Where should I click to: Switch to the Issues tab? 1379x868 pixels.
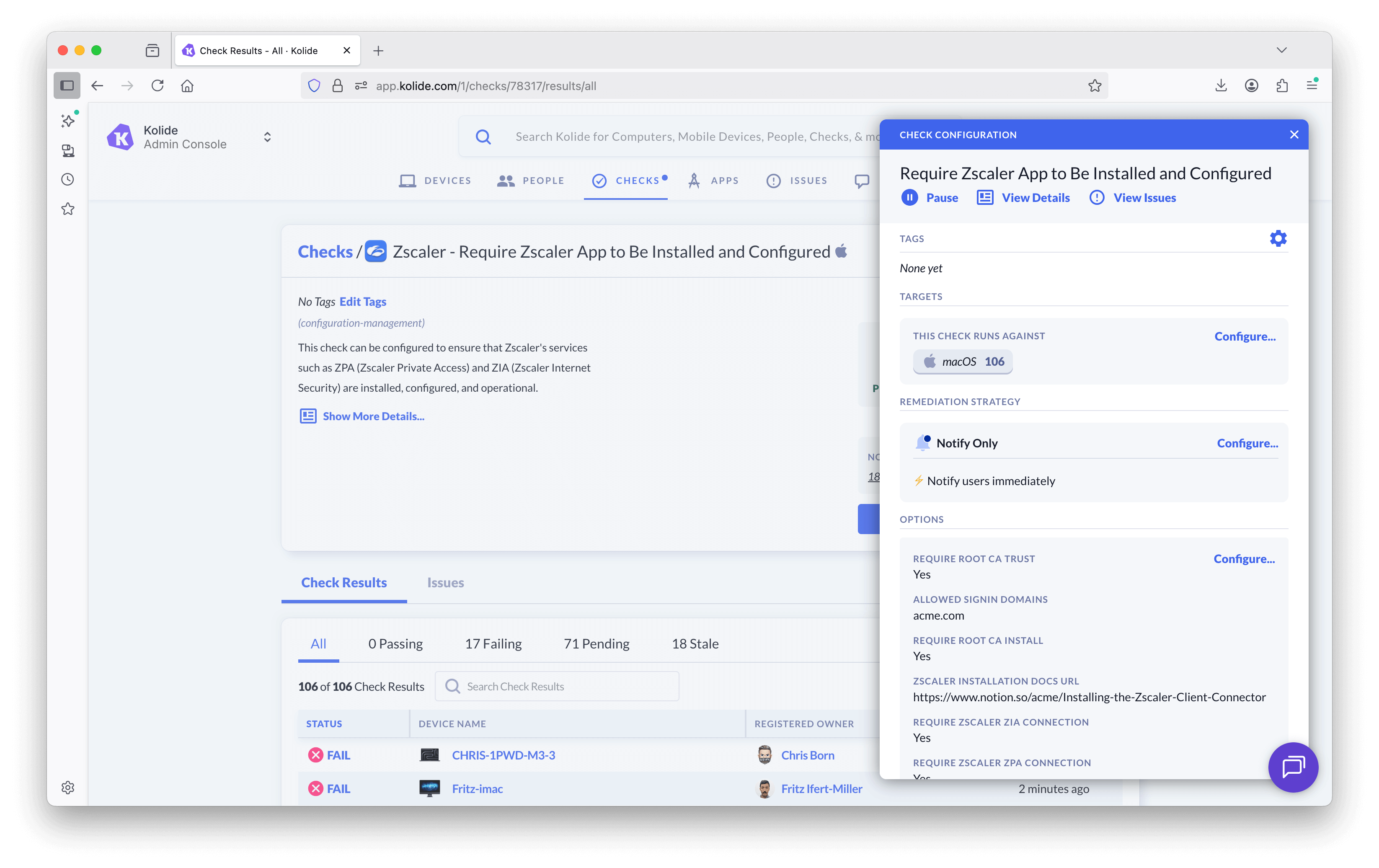pos(445,582)
